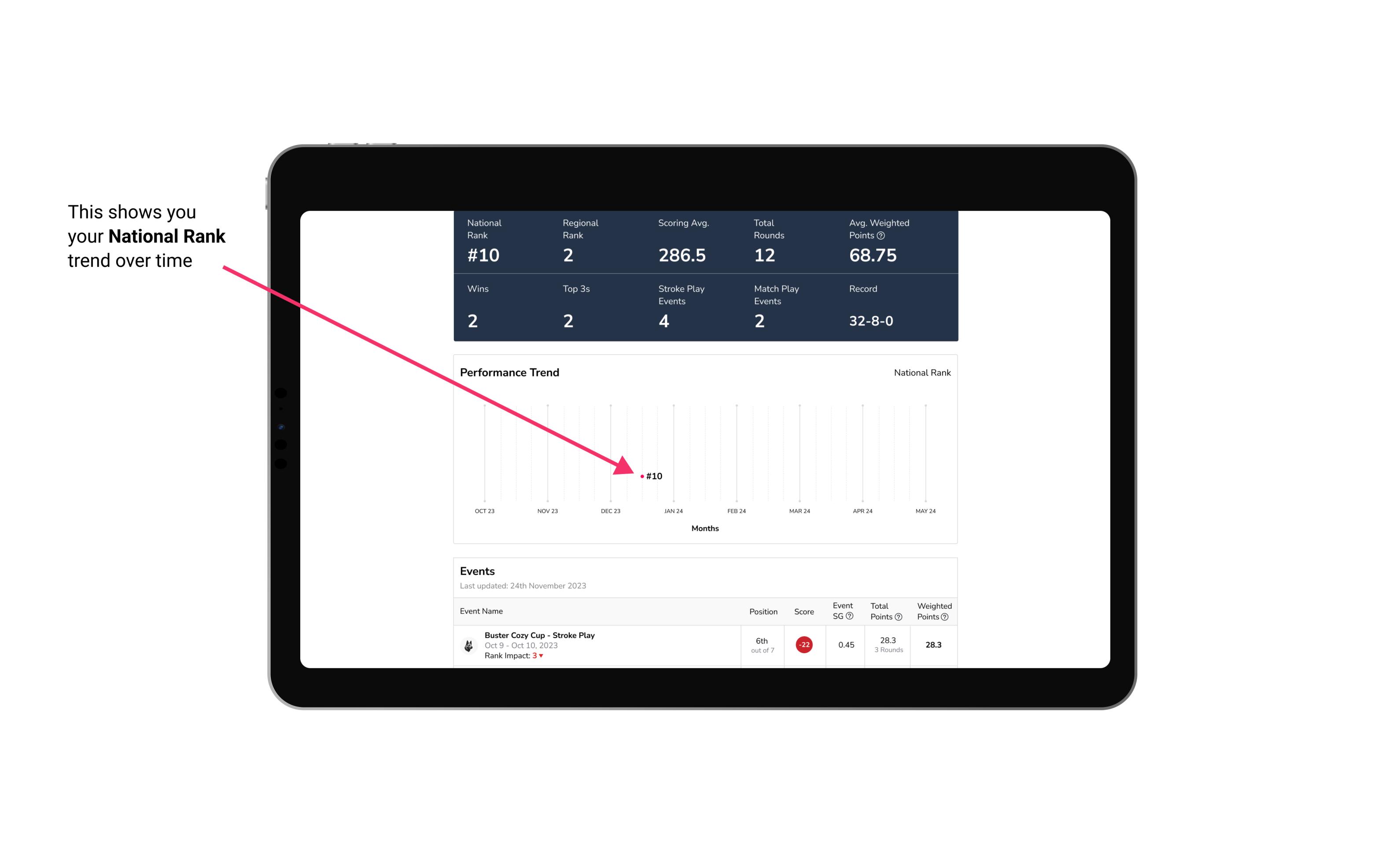Select the Performance Trend section
The image size is (1400, 851).
[706, 450]
